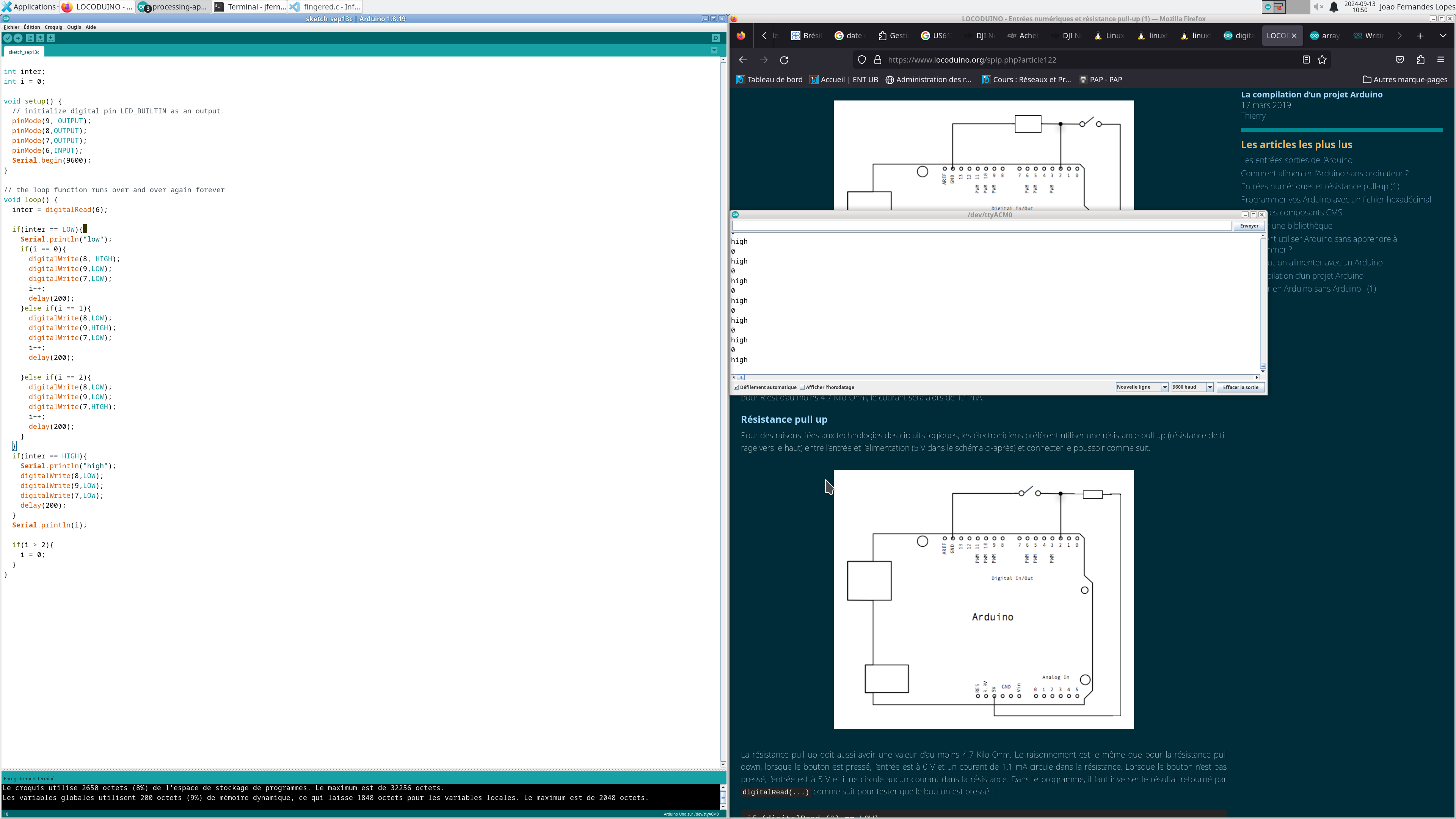This screenshot has width=1456, height=819.
Task: Switch to the Terminal taskbar window
Action: 250,7
